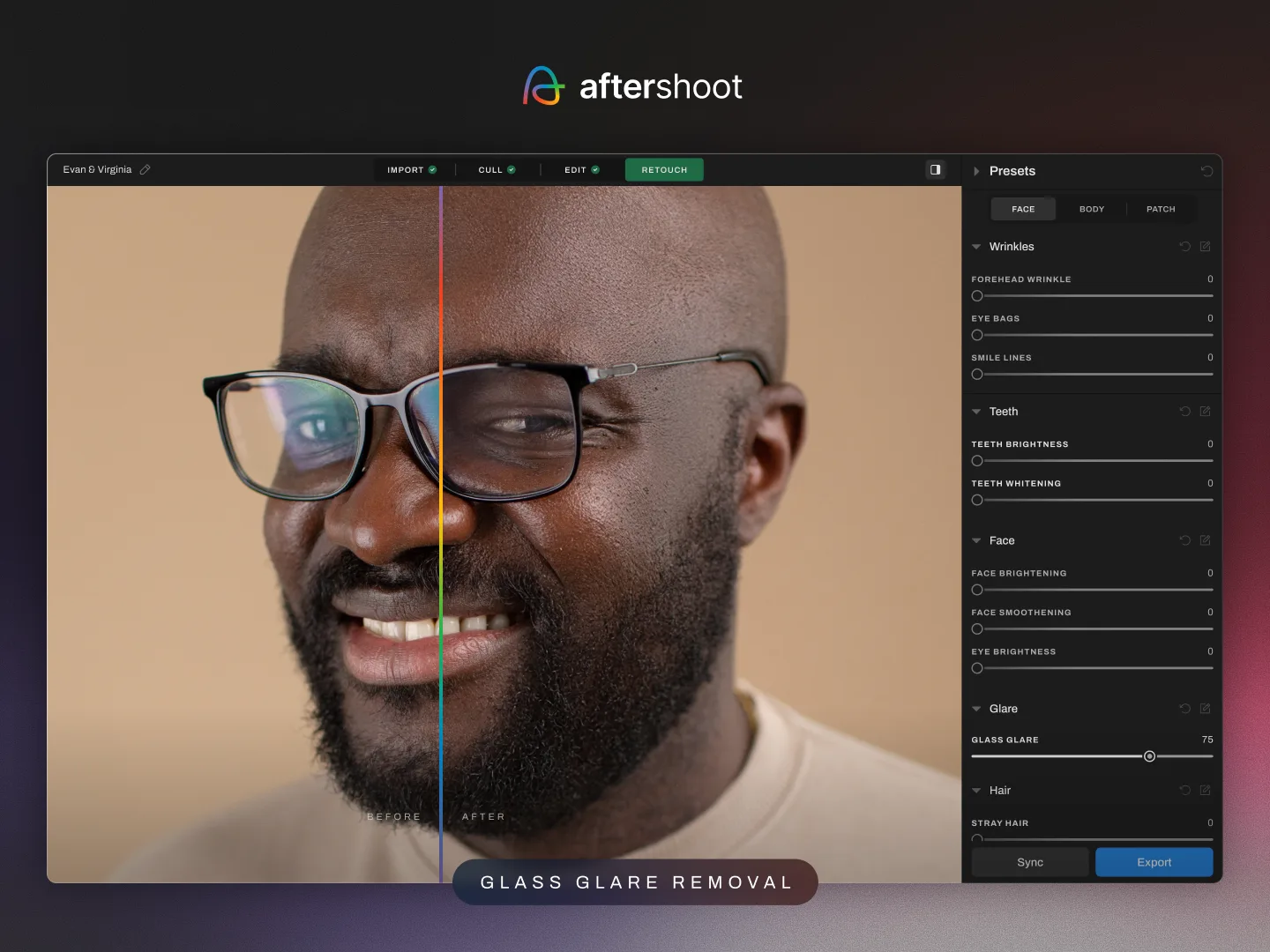Switch to the BODY tab
The image size is (1270, 952).
coord(1092,209)
